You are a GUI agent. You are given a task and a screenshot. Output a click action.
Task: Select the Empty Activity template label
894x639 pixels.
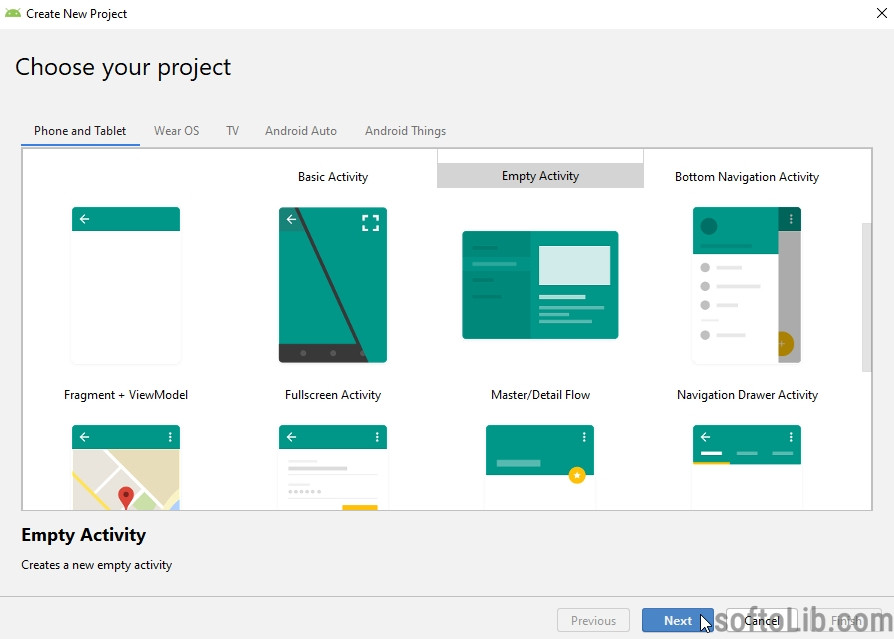coord(541,176)
